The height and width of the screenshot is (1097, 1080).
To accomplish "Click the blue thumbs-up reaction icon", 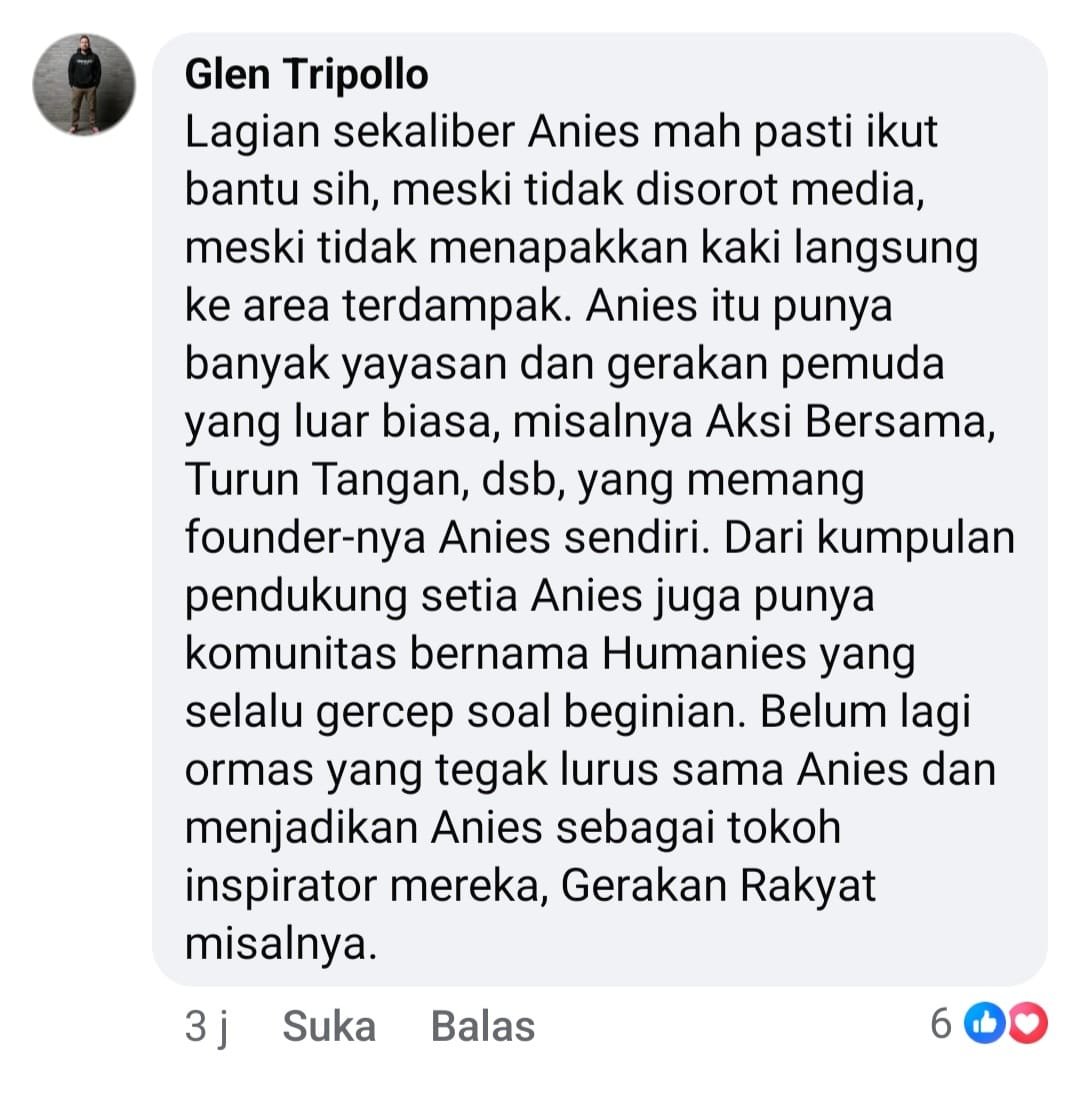I will [x=984, y=1024].
